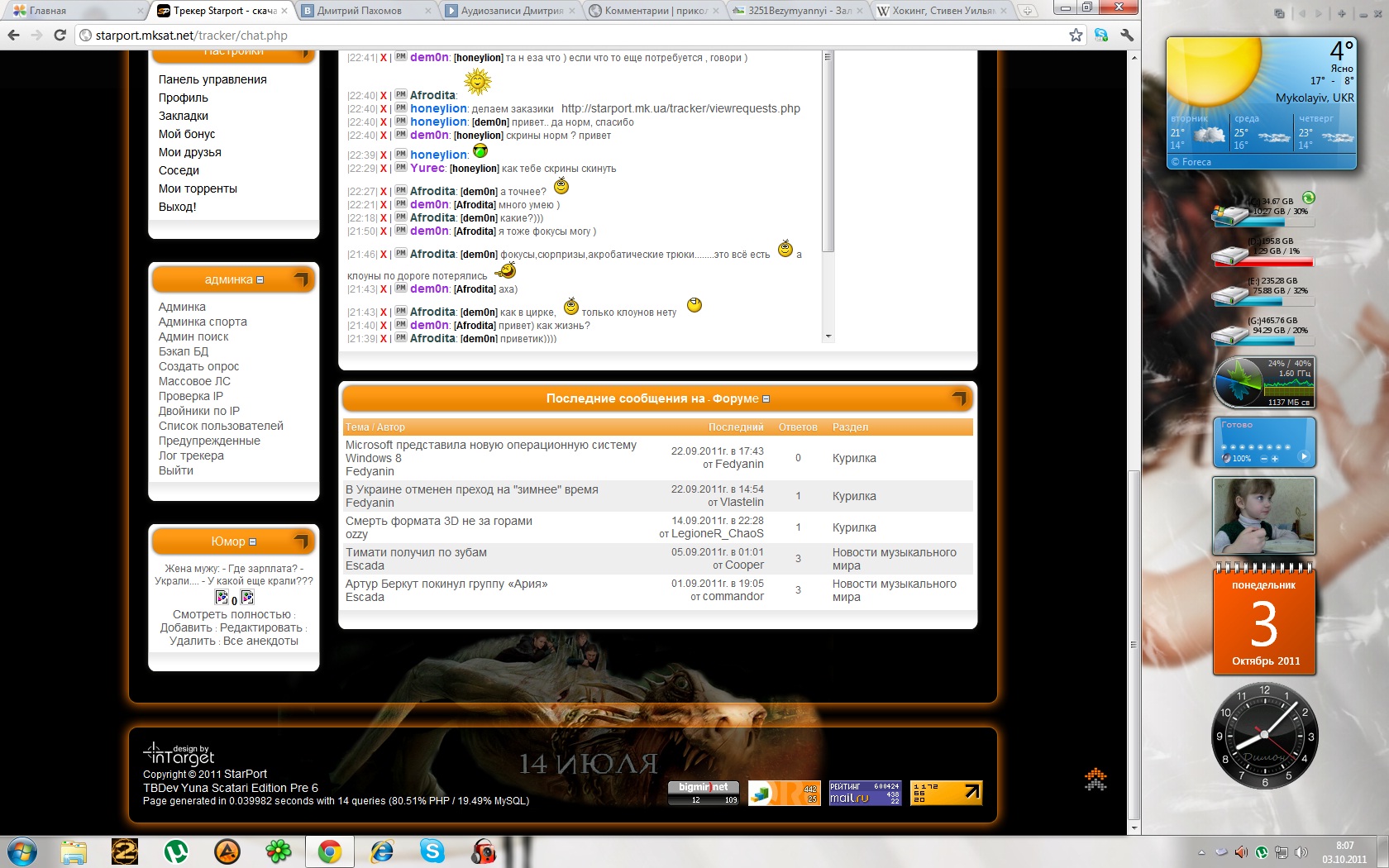Click the PM icon in Afrodita's 22:27 message
1389x868 pixels.
tap(401, 191)
